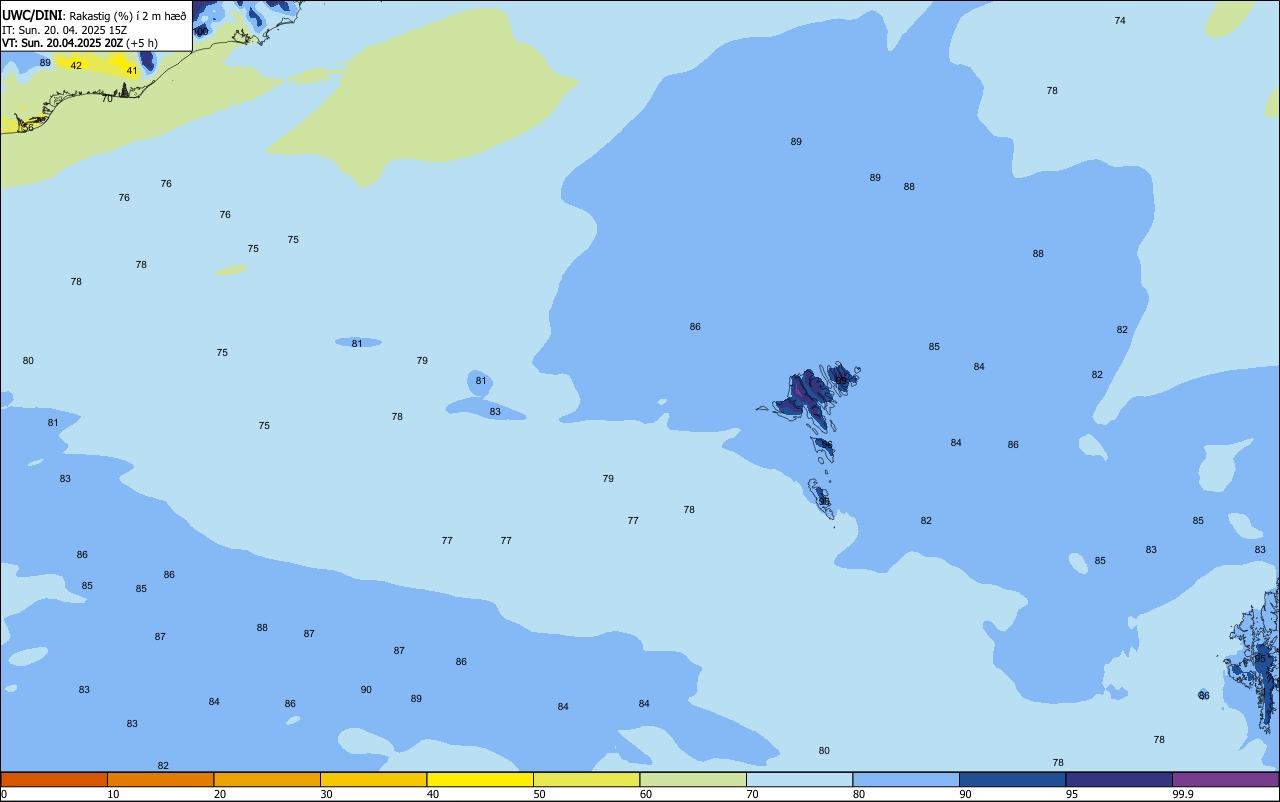The image size is (1280, 802).
Task: Pick the 20–30 legend color band
Action: (267, 779)
